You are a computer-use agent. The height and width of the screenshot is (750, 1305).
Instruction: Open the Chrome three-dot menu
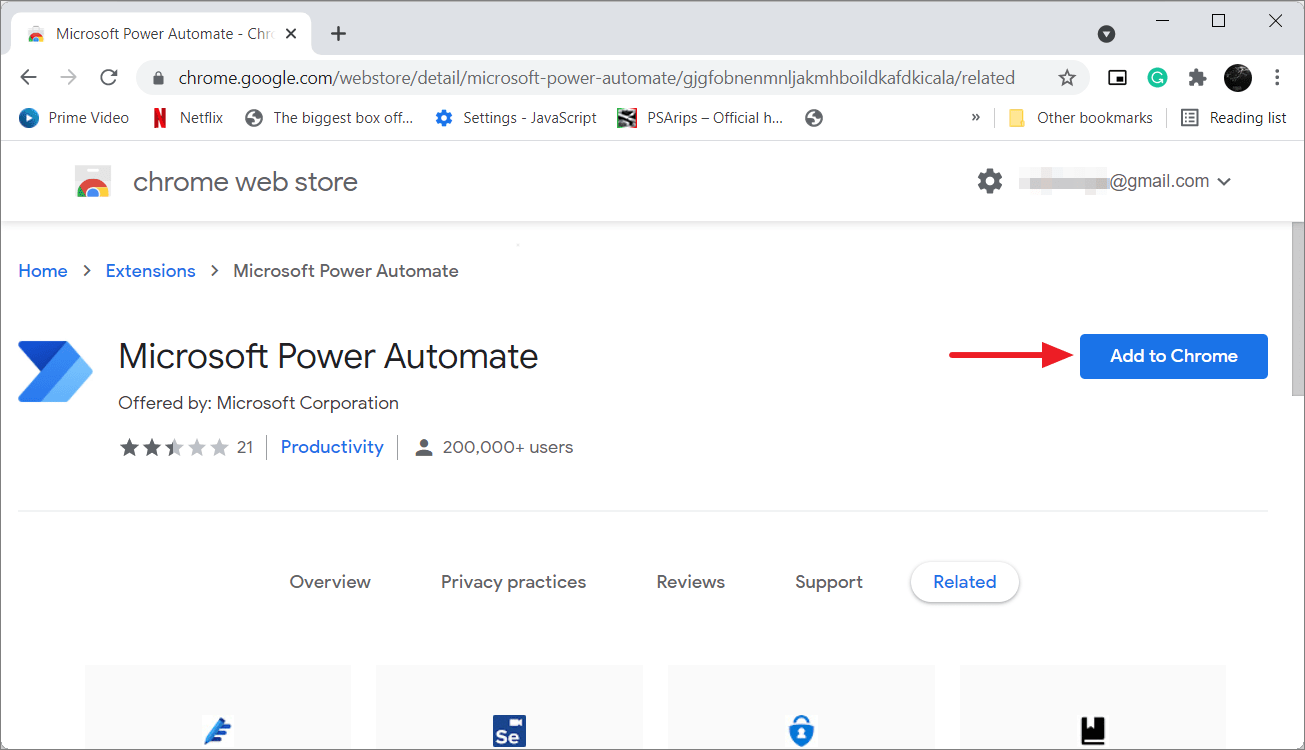click(x=1277, y=77)
